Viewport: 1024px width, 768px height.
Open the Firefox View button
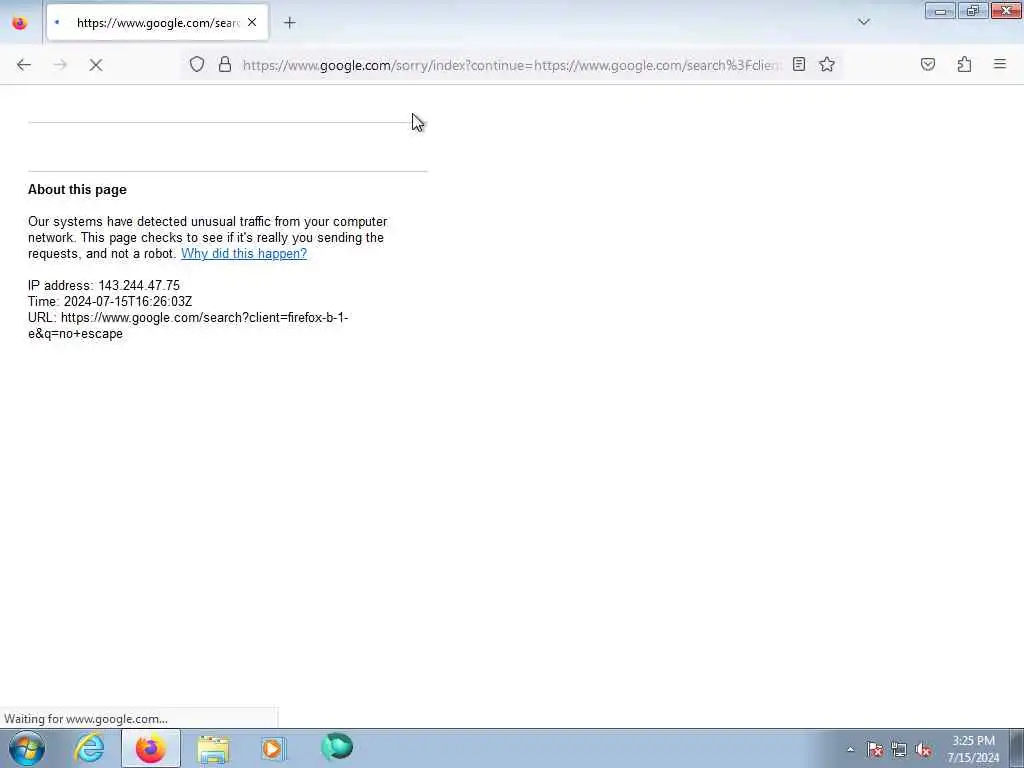click(x=20, y=23)
